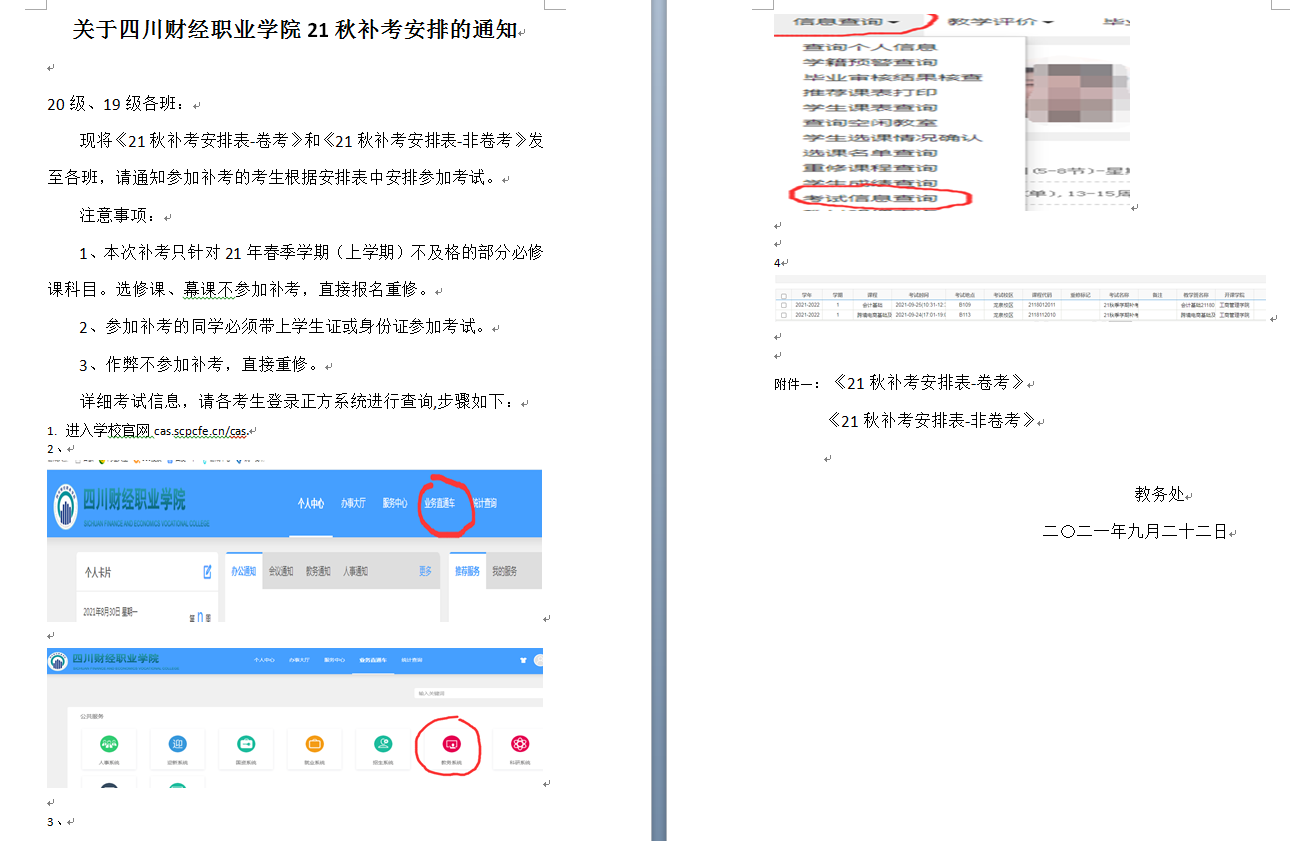Click the date 二〇二一年九月二十二日
Screen dimensions: 1290x841
click(1135, 532)
